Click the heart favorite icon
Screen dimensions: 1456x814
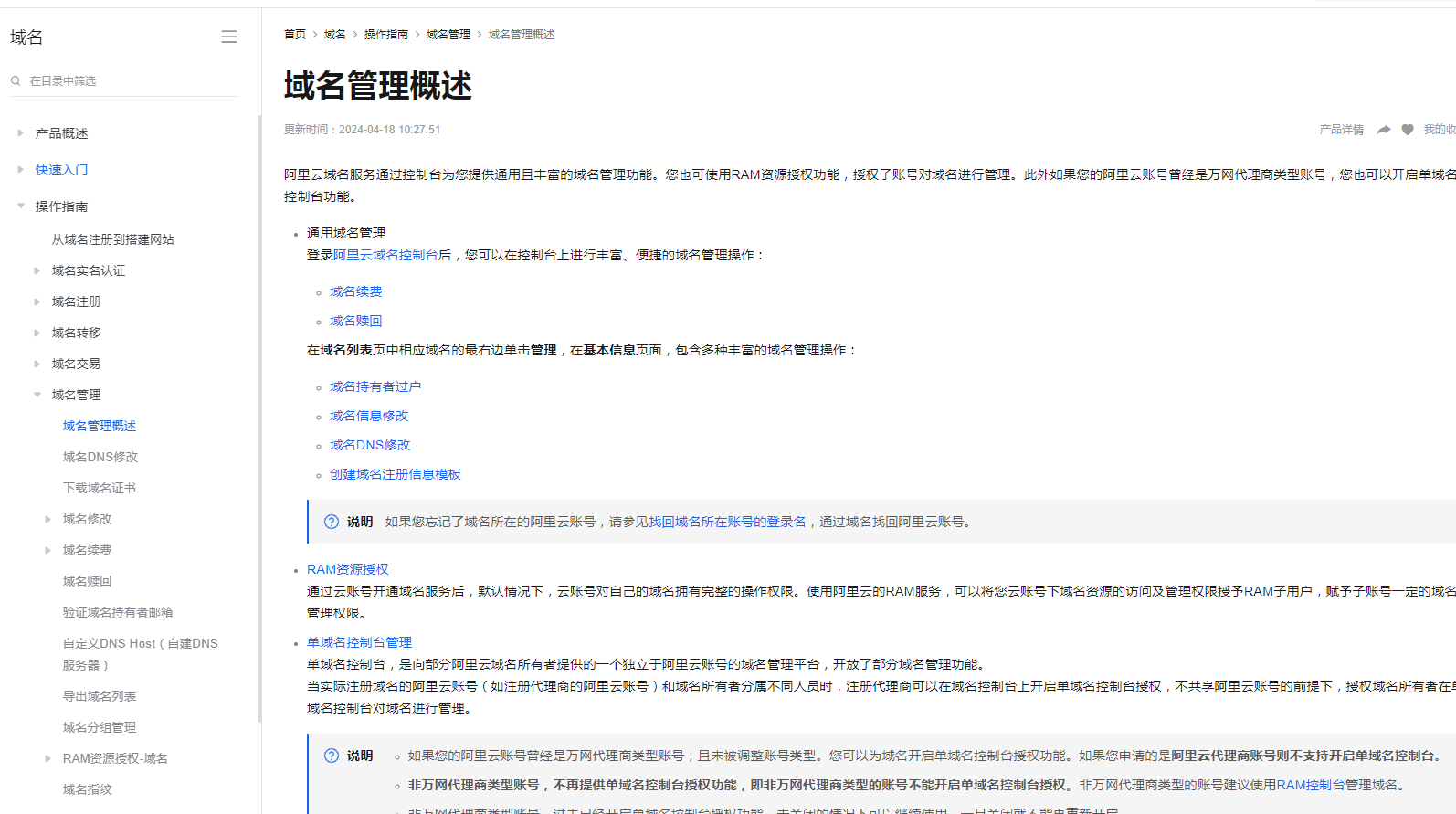coord(1408,130)
